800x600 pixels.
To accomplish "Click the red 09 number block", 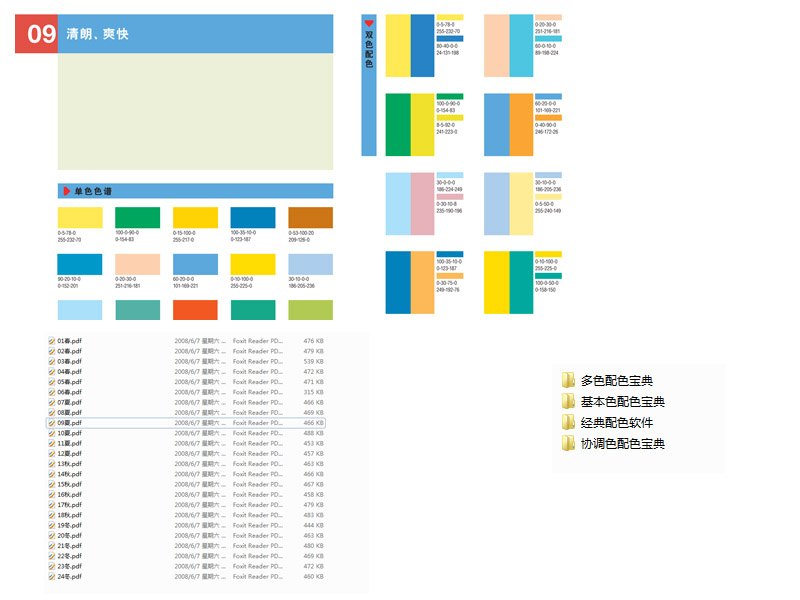I will click(x=36, y=34).
